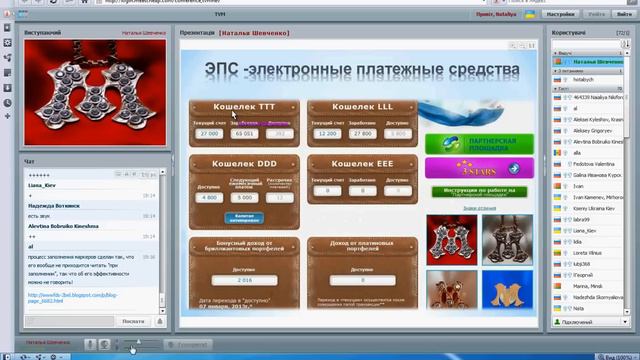The width and height of the screenshot is (640, 360).
Task: Expand Кошелек TTT right arrow
Action: pyautogui.click(x=293, y=107)
